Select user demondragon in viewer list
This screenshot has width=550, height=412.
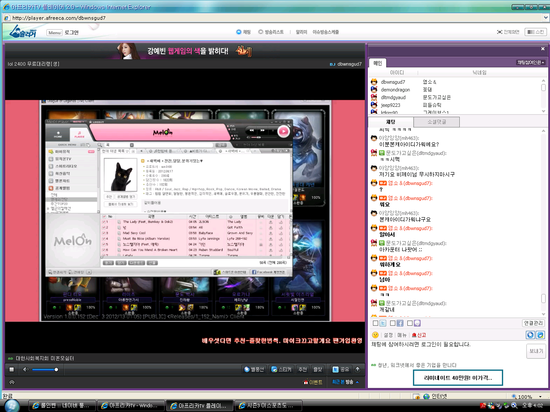tap(395, 90)
